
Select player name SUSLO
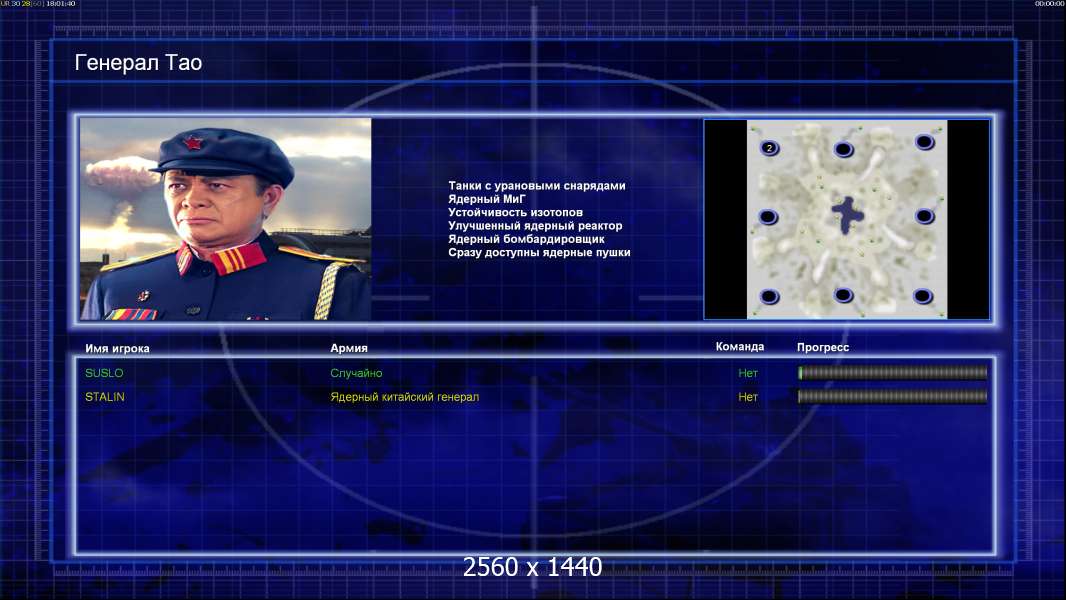pos(104,373)
